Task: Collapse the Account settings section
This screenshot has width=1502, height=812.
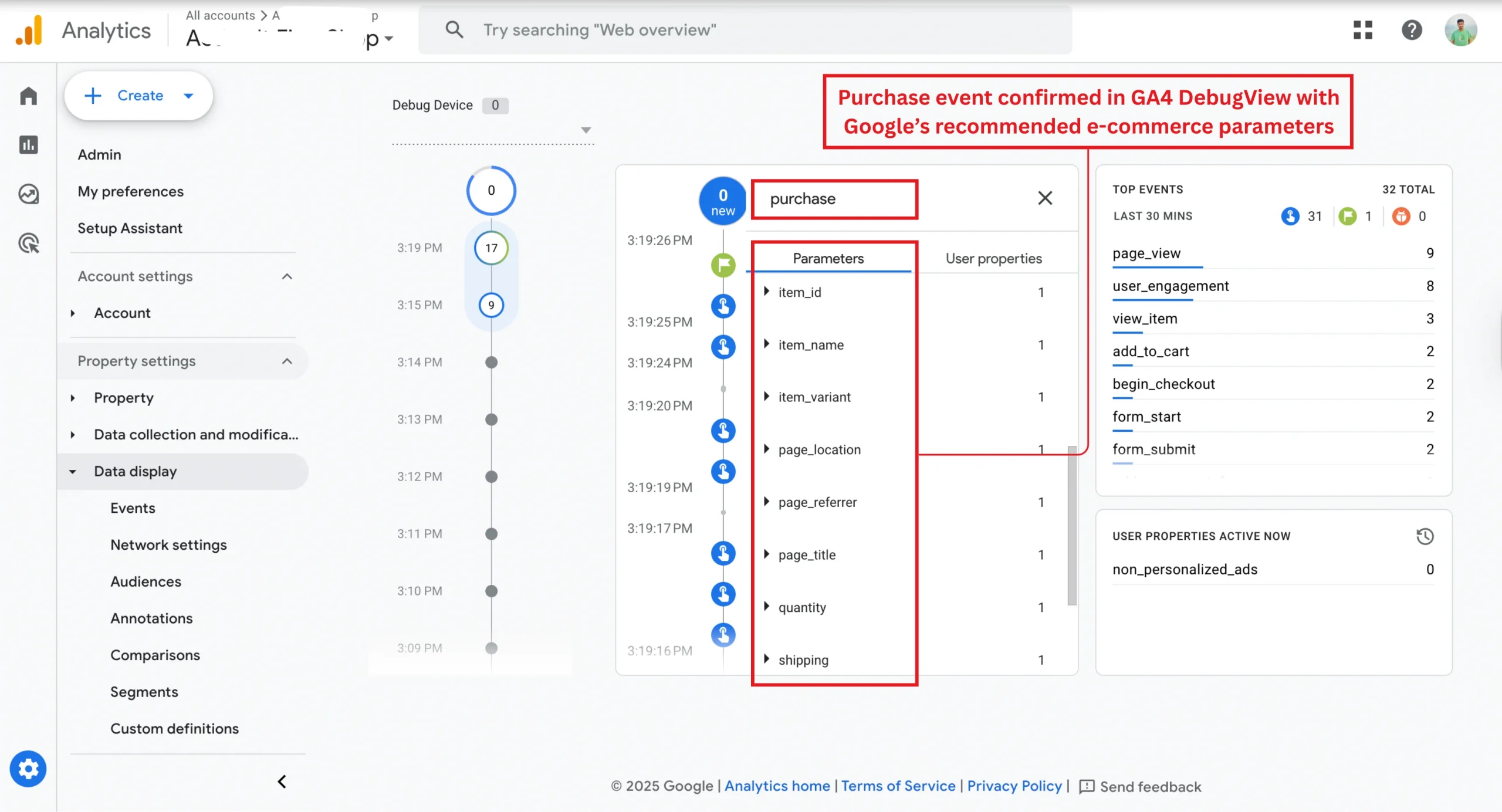Action: [x=287, y=276]
